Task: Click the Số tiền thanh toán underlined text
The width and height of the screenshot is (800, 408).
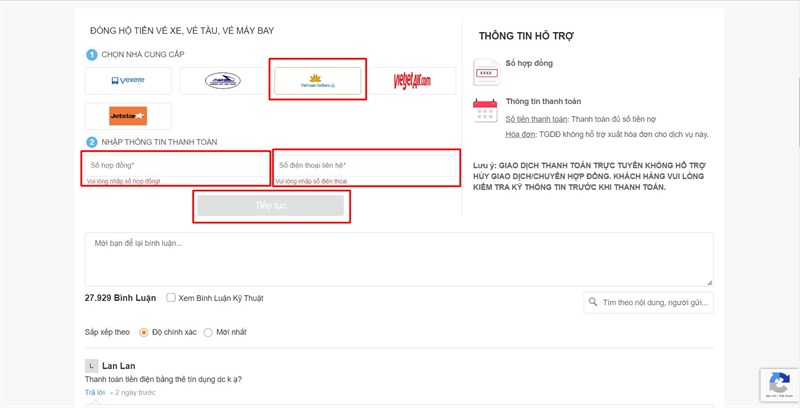Action: click(x=532, y=119)
